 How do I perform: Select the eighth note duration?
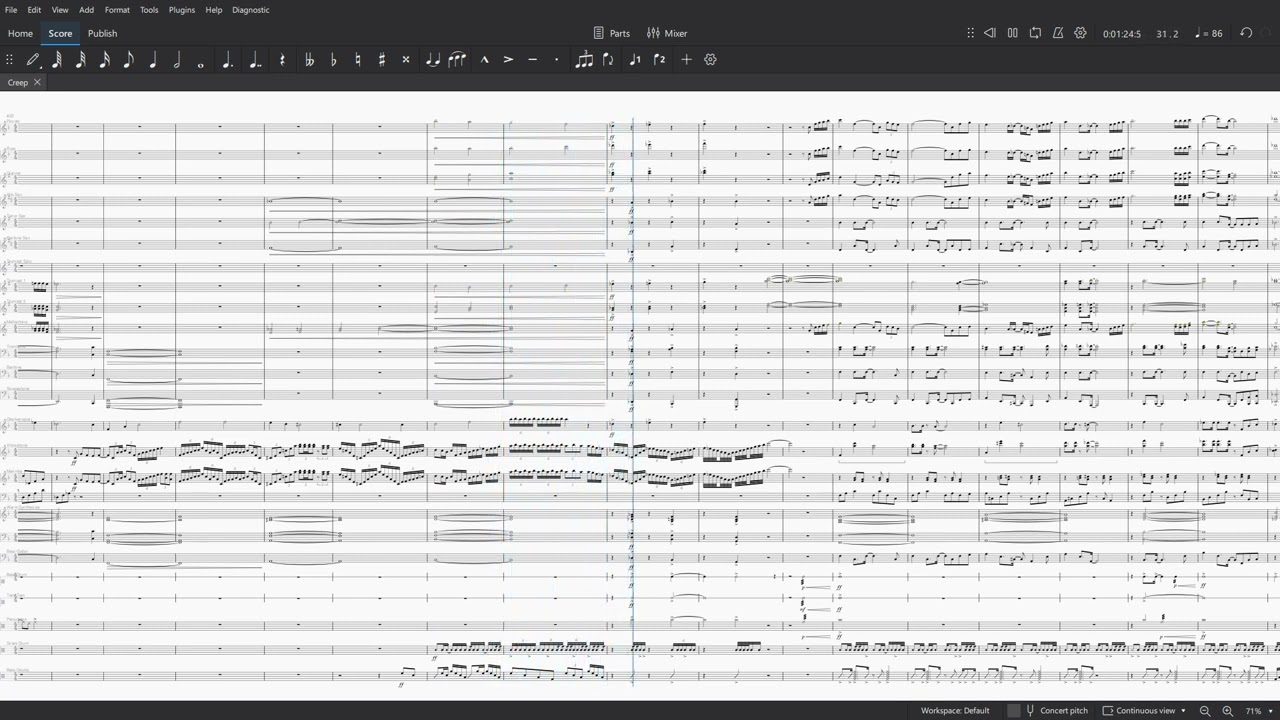point(129,60)
